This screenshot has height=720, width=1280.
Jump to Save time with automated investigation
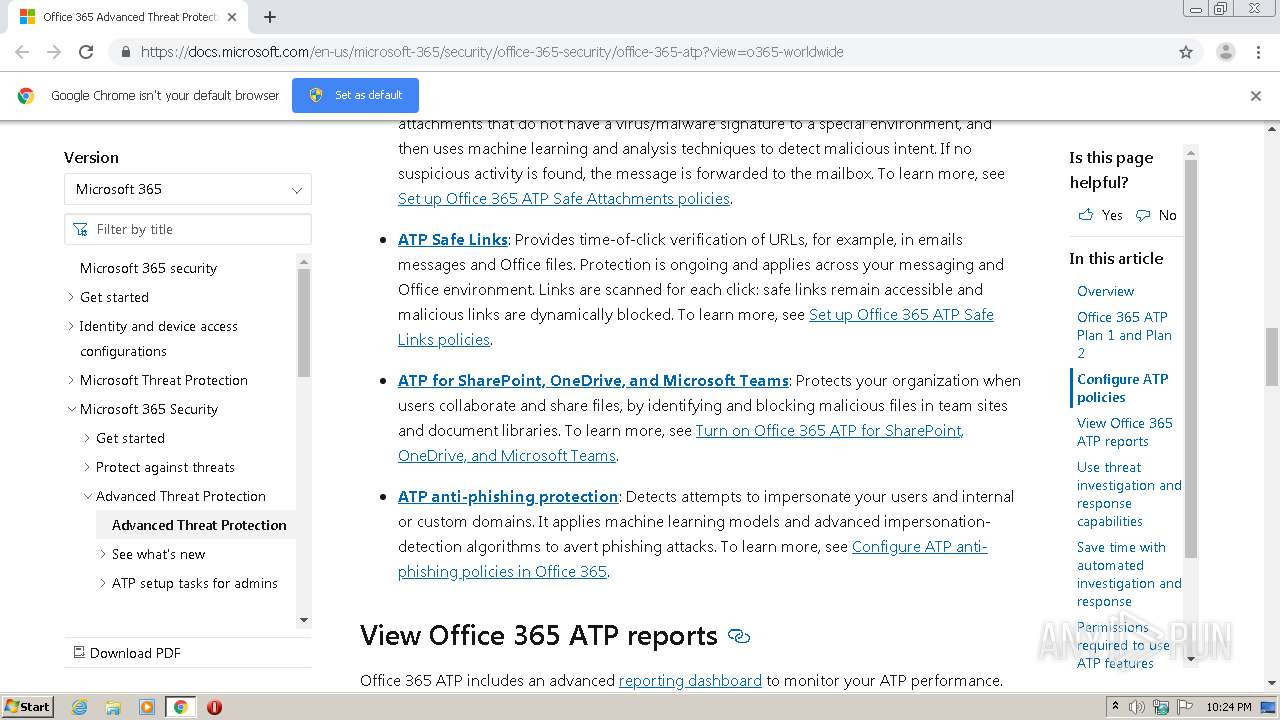[1129, 574]
